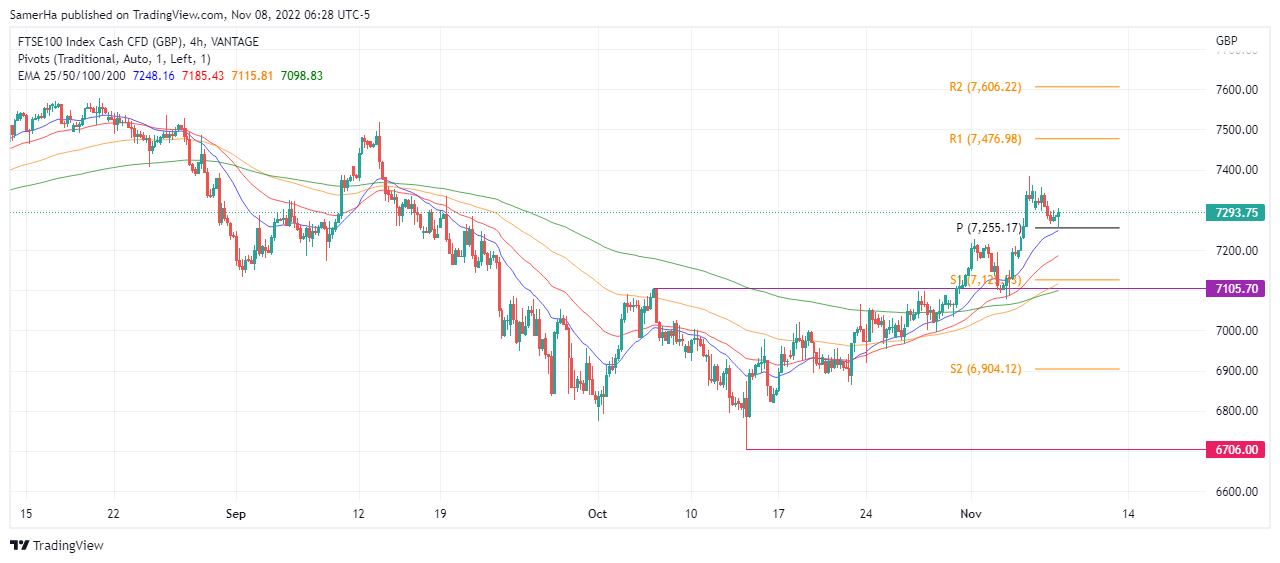Select the red 6706.00 price level tag
Image resolution: width=1280 pixels, height=563 pixels.
1237,449
